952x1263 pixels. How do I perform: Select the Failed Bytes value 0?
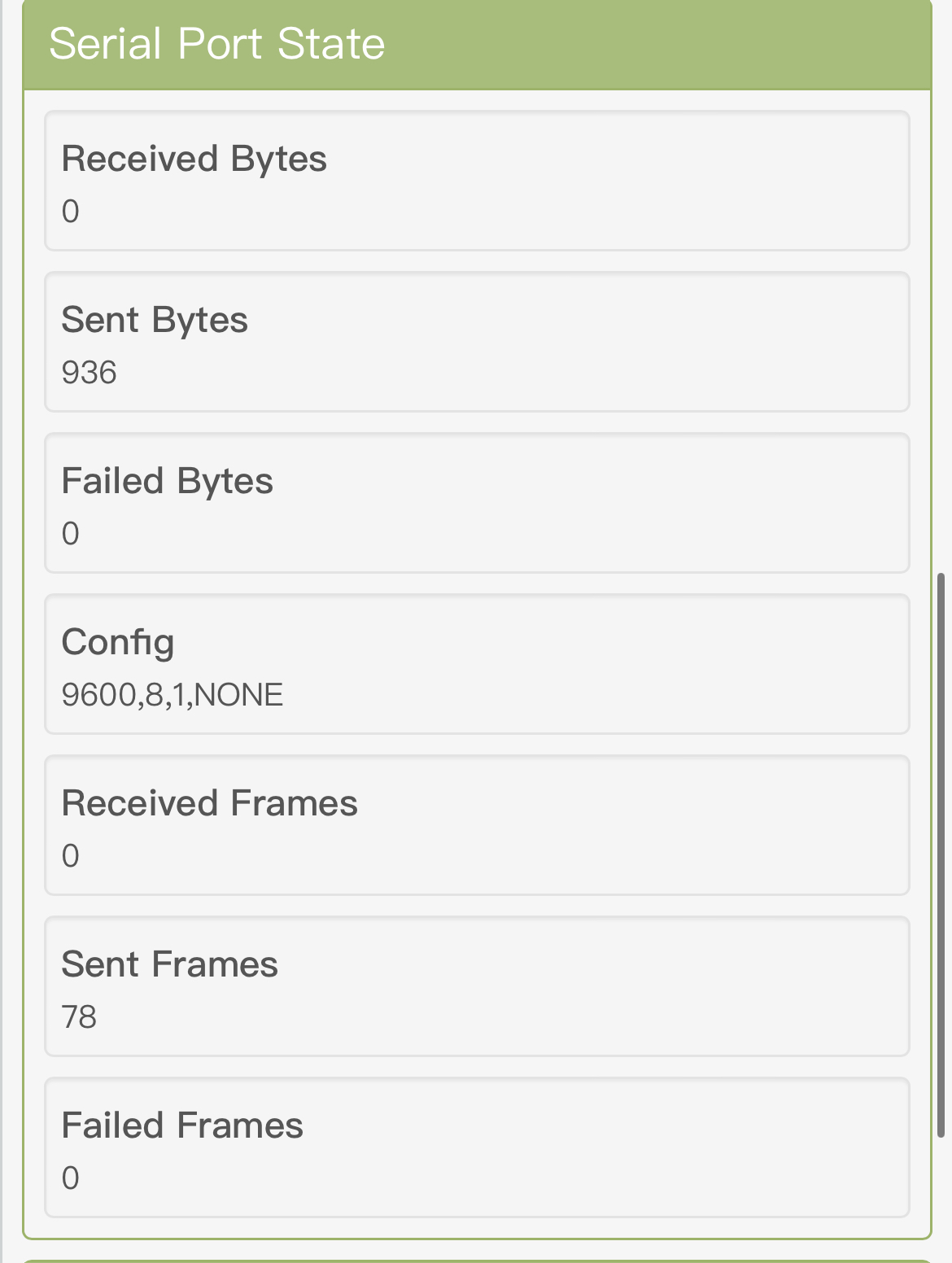(71, 534)
